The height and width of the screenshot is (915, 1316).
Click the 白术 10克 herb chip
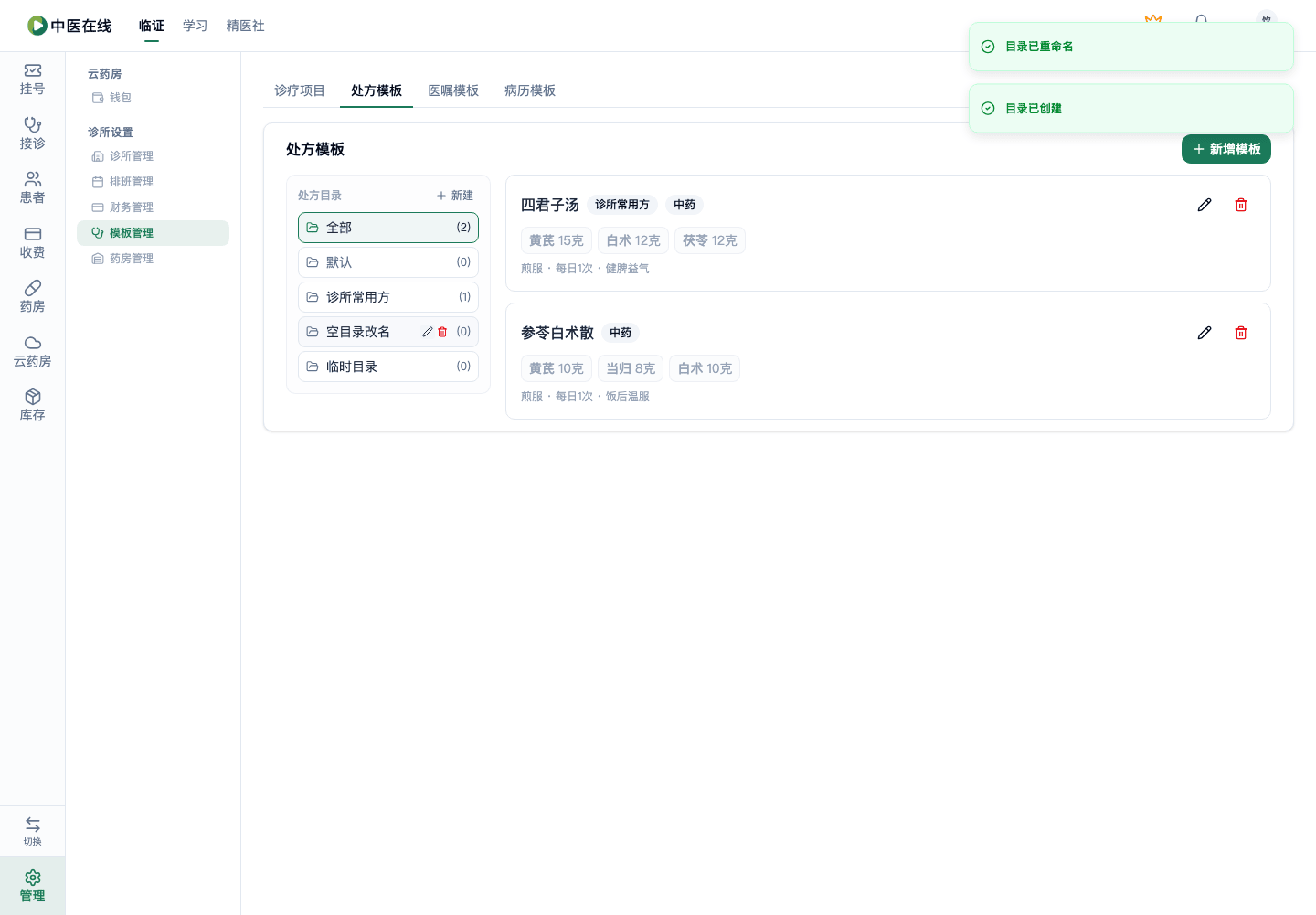click(x=705, y=368)
